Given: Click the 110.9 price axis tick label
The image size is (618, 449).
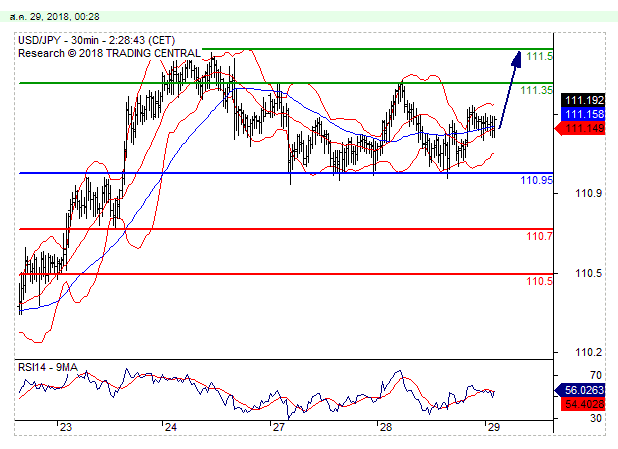Looking at the screenshot, I should 588,193.
